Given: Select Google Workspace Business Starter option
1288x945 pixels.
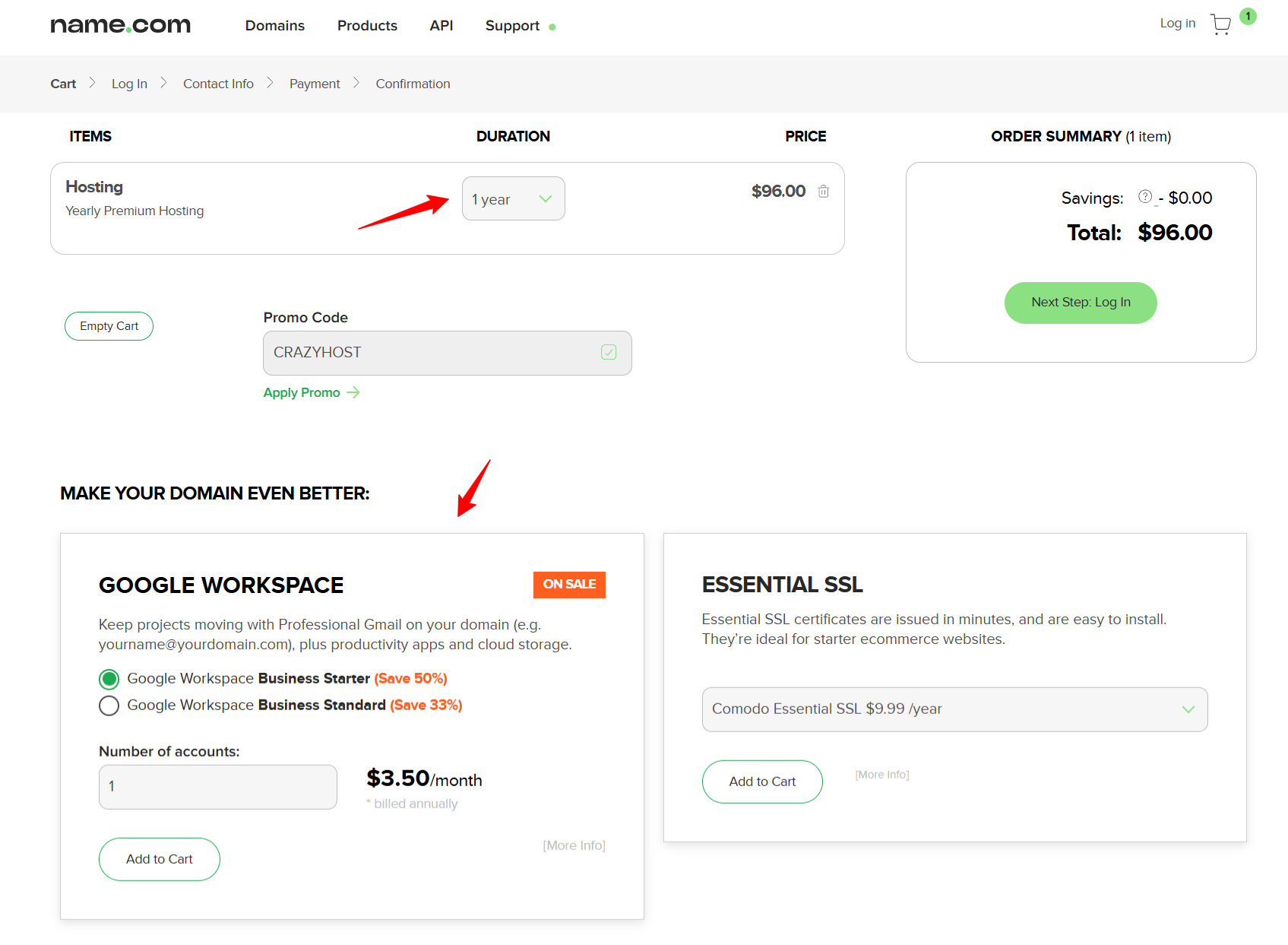Looking at the screenshot, I should 109,679.
